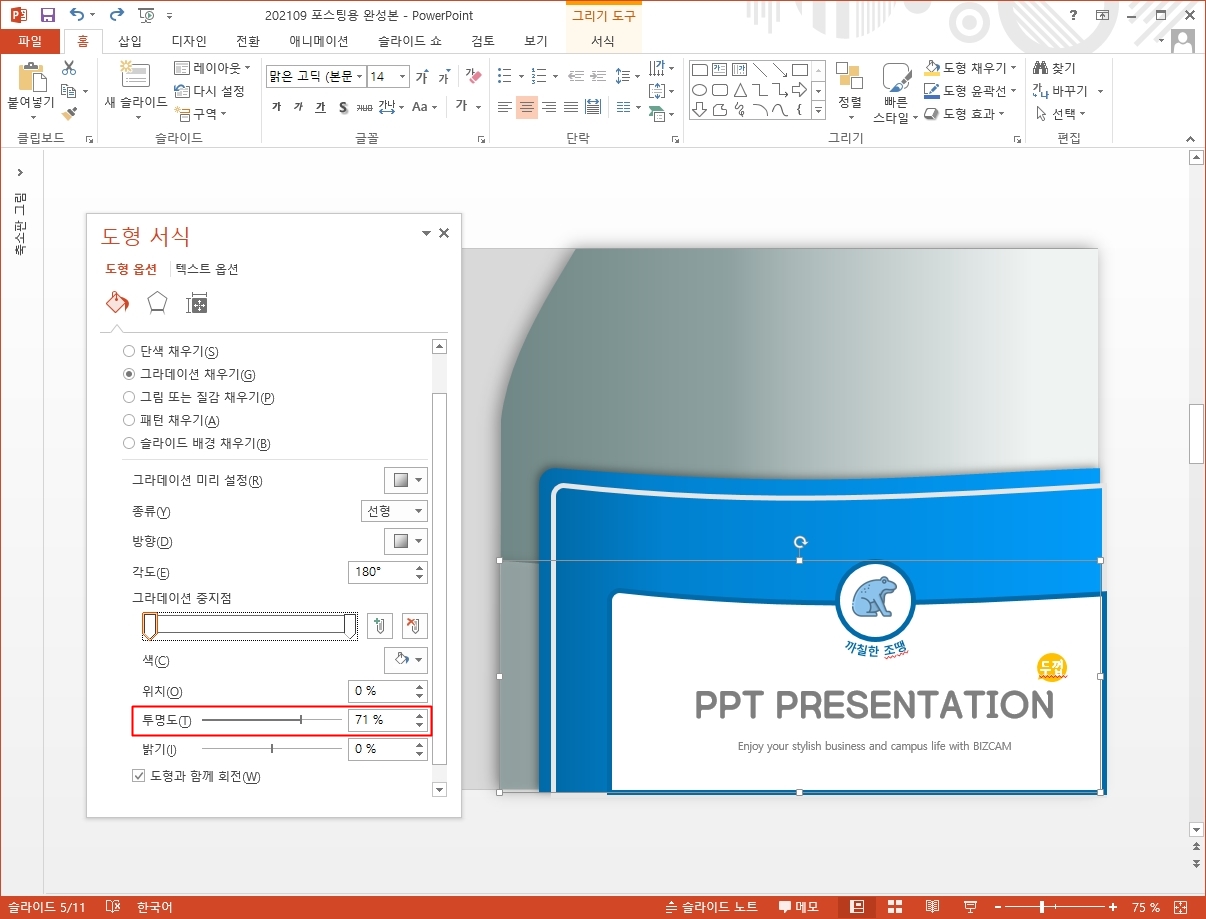Open 도형 효과 shape effects dropdown
This screenshot has height=919, width=1206.
tap(965, 114)
